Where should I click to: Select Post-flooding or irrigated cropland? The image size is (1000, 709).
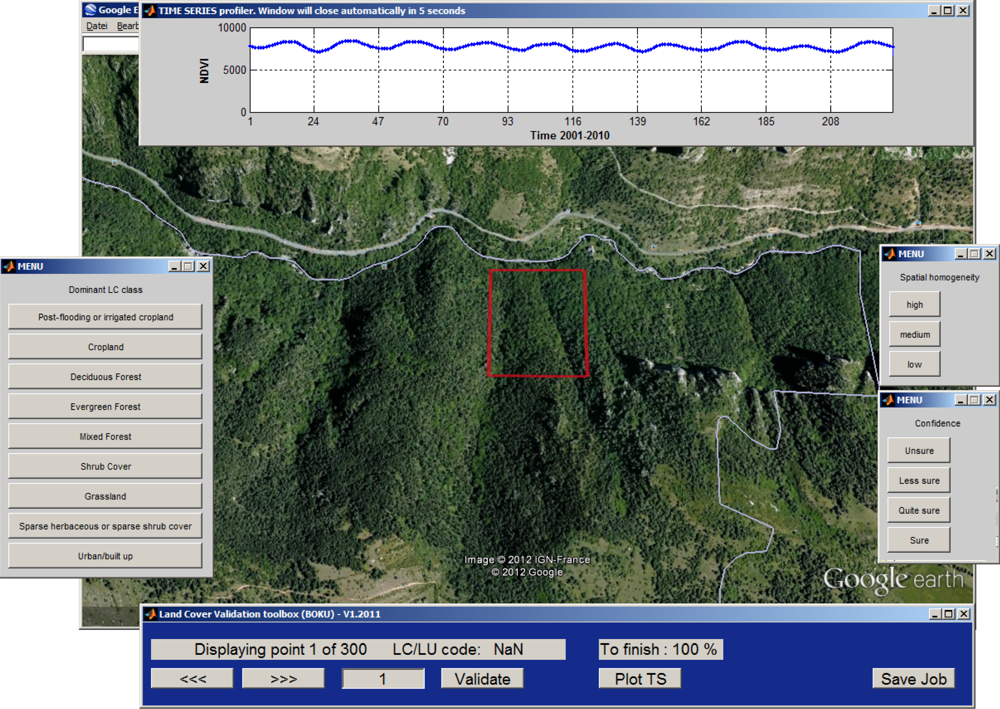click(105, 317)
